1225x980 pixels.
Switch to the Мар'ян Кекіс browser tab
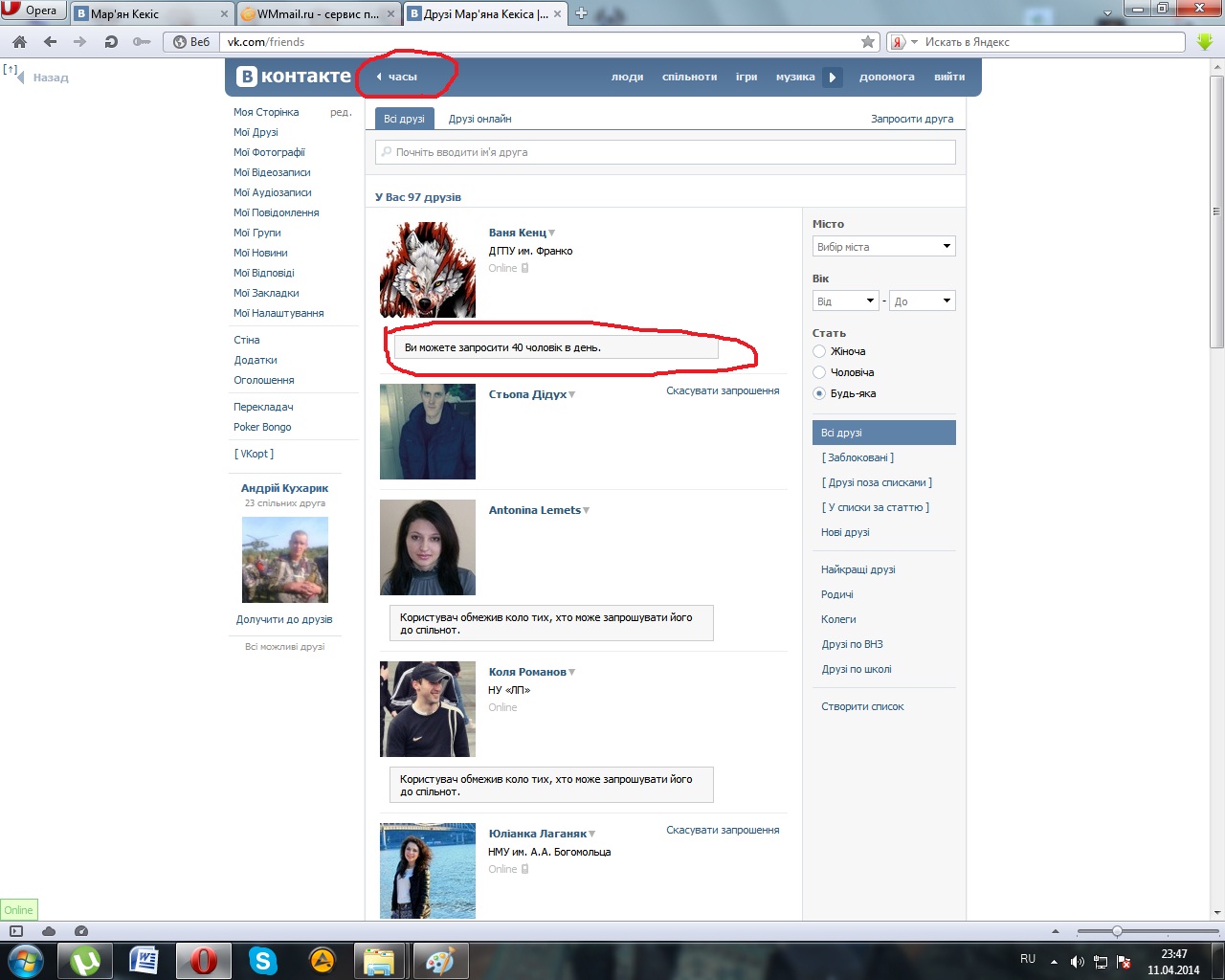[x=153, y=14]
